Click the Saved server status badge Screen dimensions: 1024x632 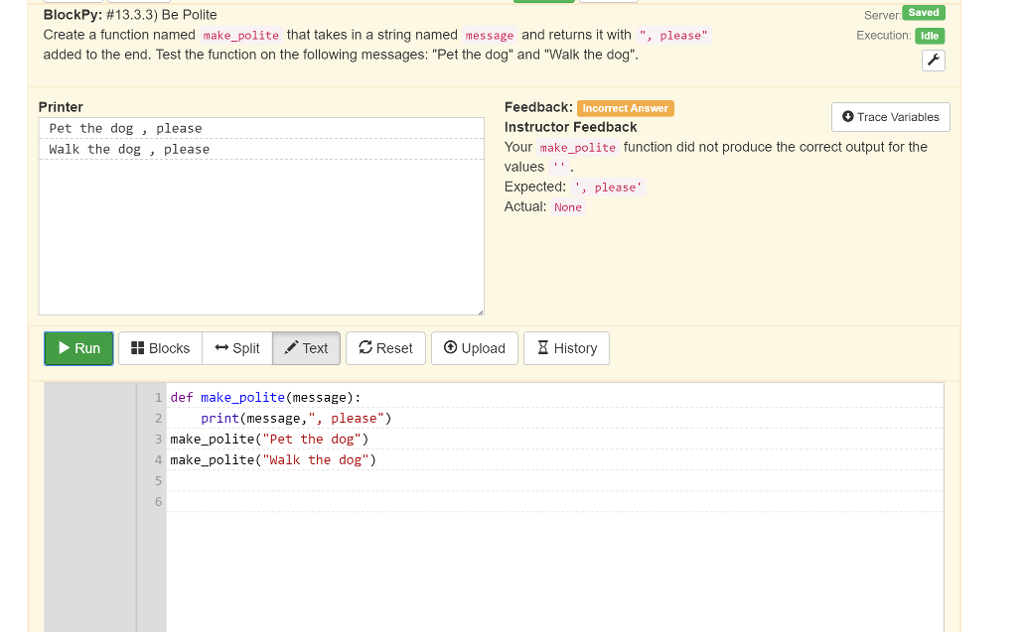923,13
